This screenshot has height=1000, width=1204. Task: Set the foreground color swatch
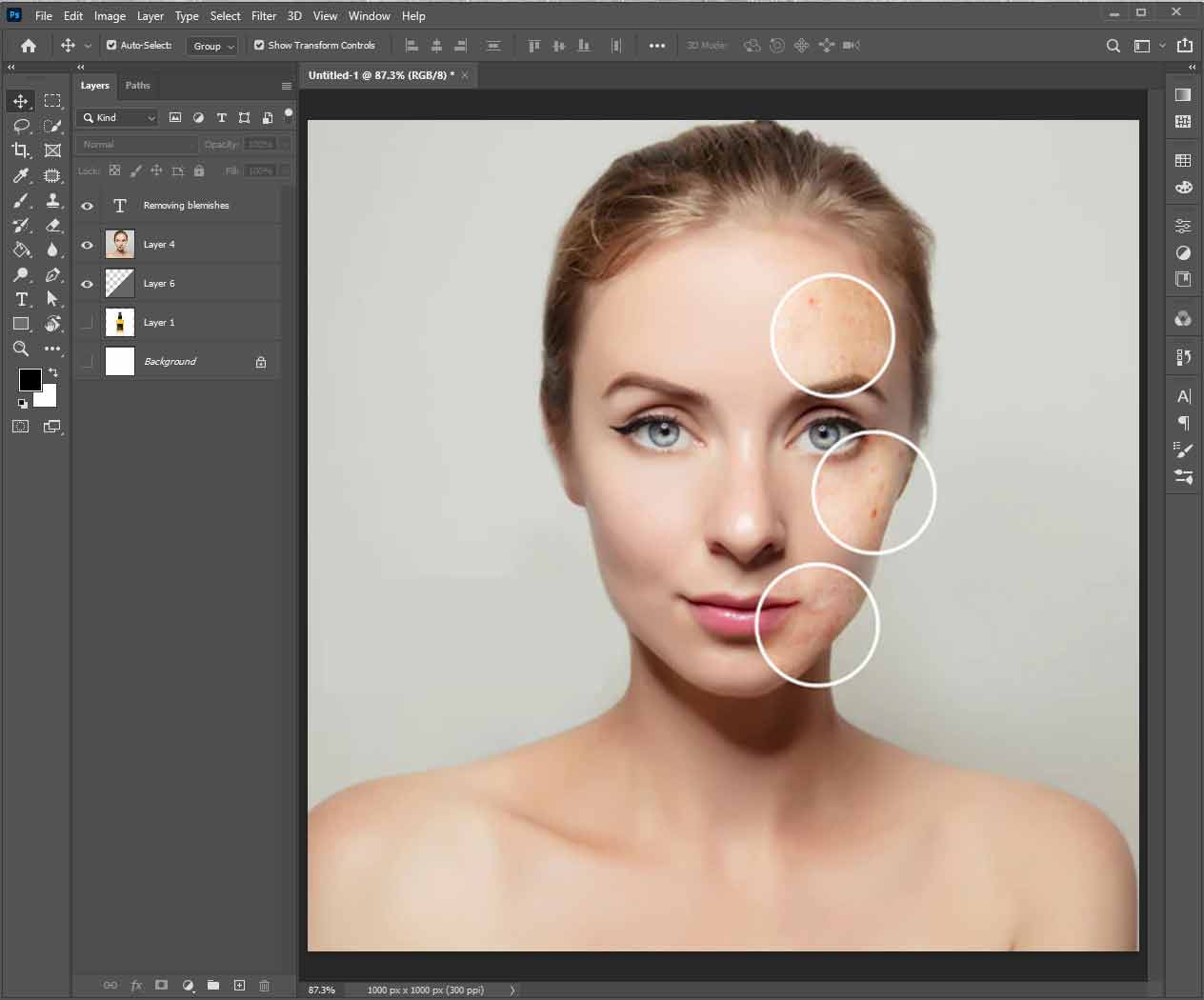coord(30,380)
